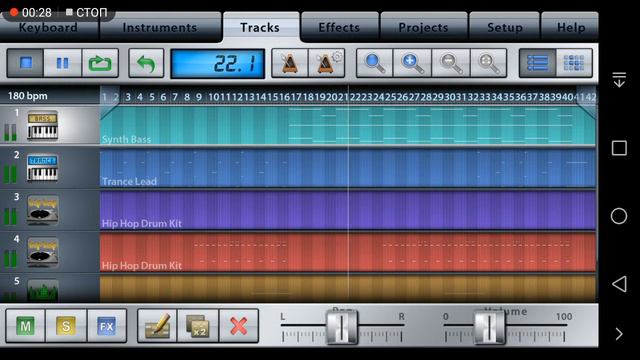Image resolution: width=640 pixels, height=360 pixels.
Task: Open the Projects tab
Action: tap(423, 28)
